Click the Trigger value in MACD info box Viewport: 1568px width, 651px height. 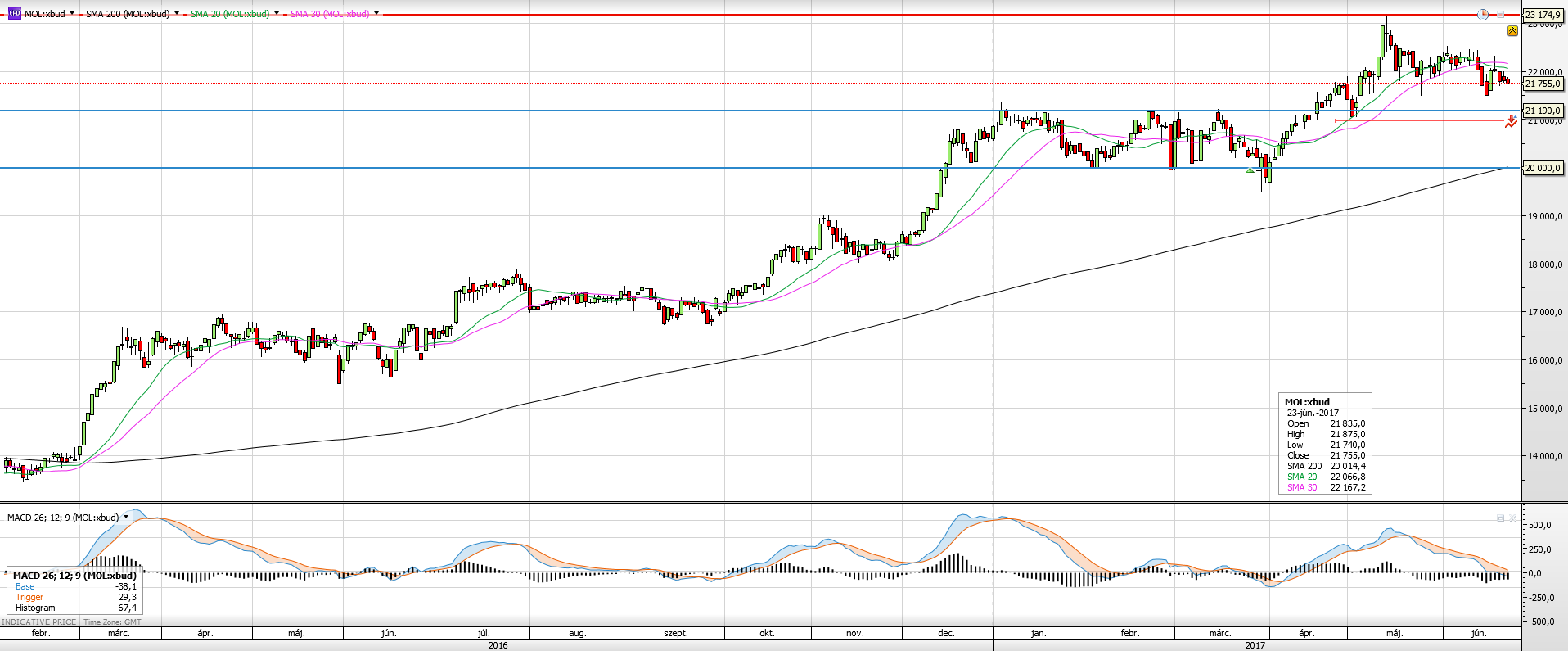[128, 597]
